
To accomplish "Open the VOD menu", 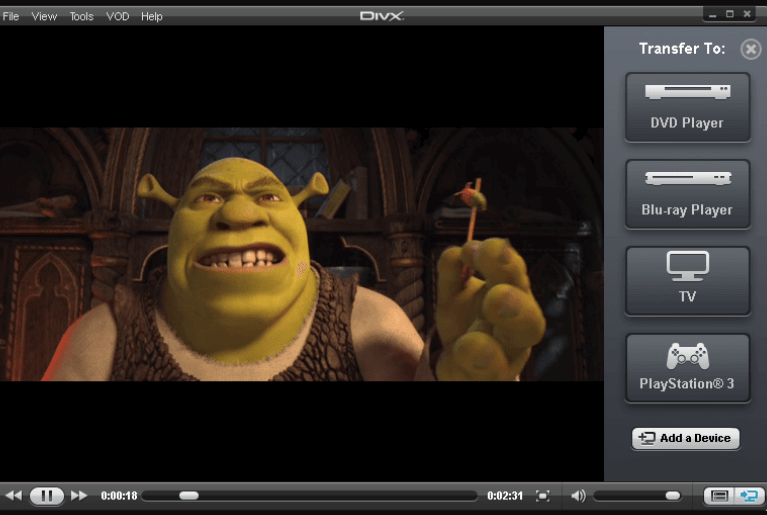I will pos(117,16).
